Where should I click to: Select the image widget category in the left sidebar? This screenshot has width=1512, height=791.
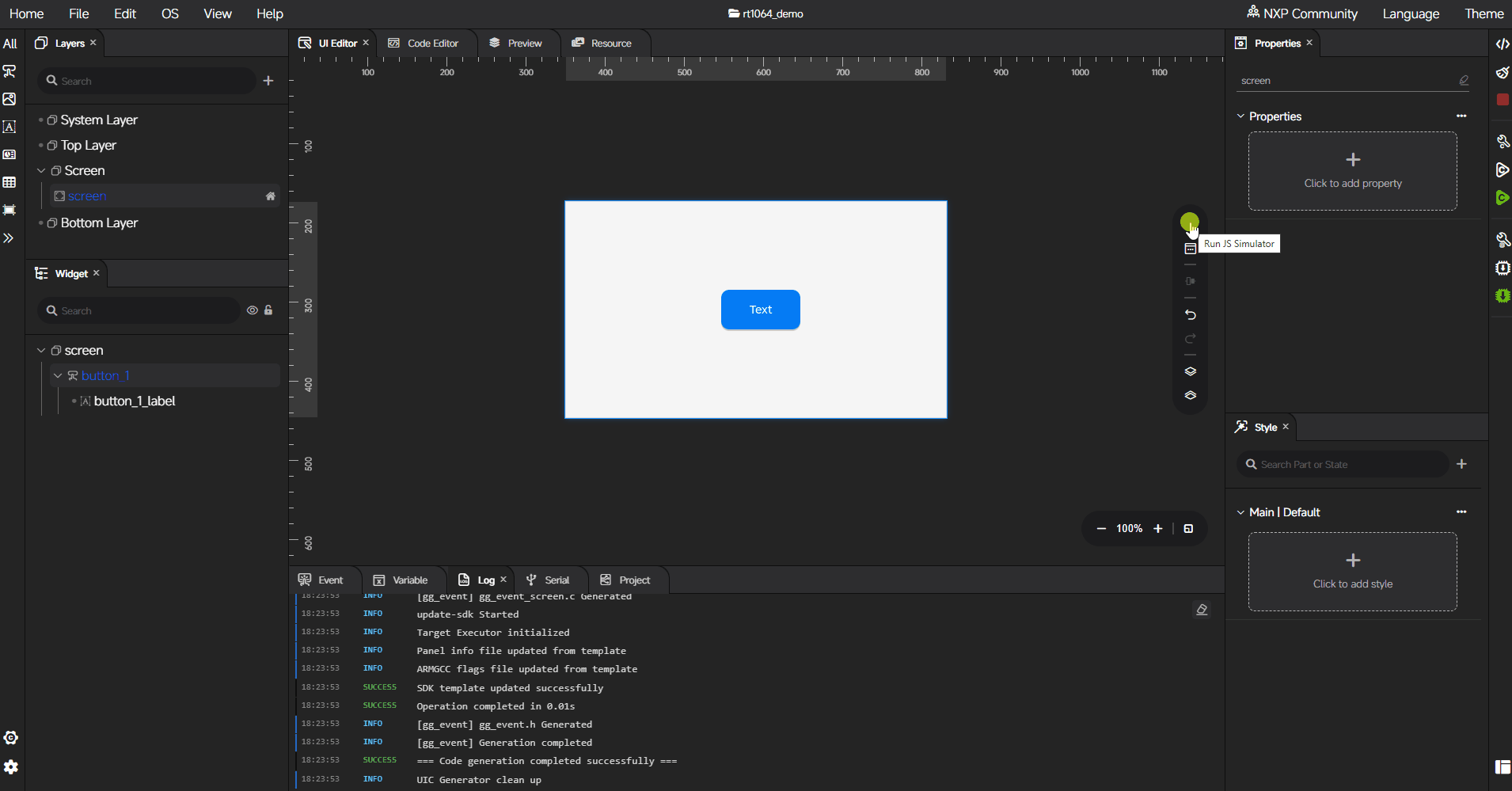coord(9,99)
